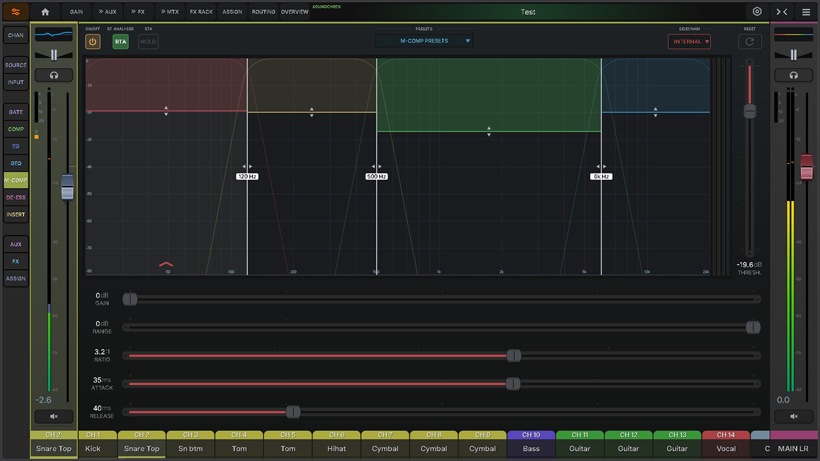The height and width of the screenshot is (461, 820).
Task: Open FX sends in left sidebar
Action: (x=16, y=261)
